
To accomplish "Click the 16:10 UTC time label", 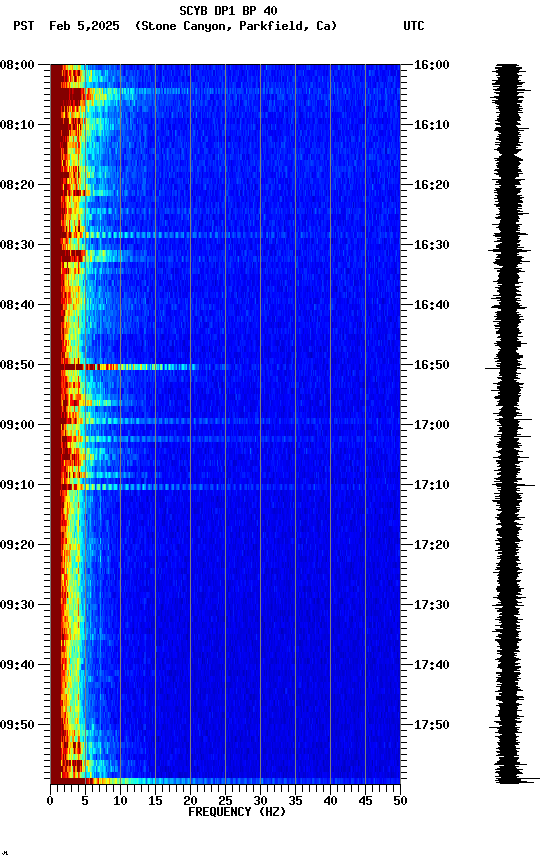I will (431, 125).
